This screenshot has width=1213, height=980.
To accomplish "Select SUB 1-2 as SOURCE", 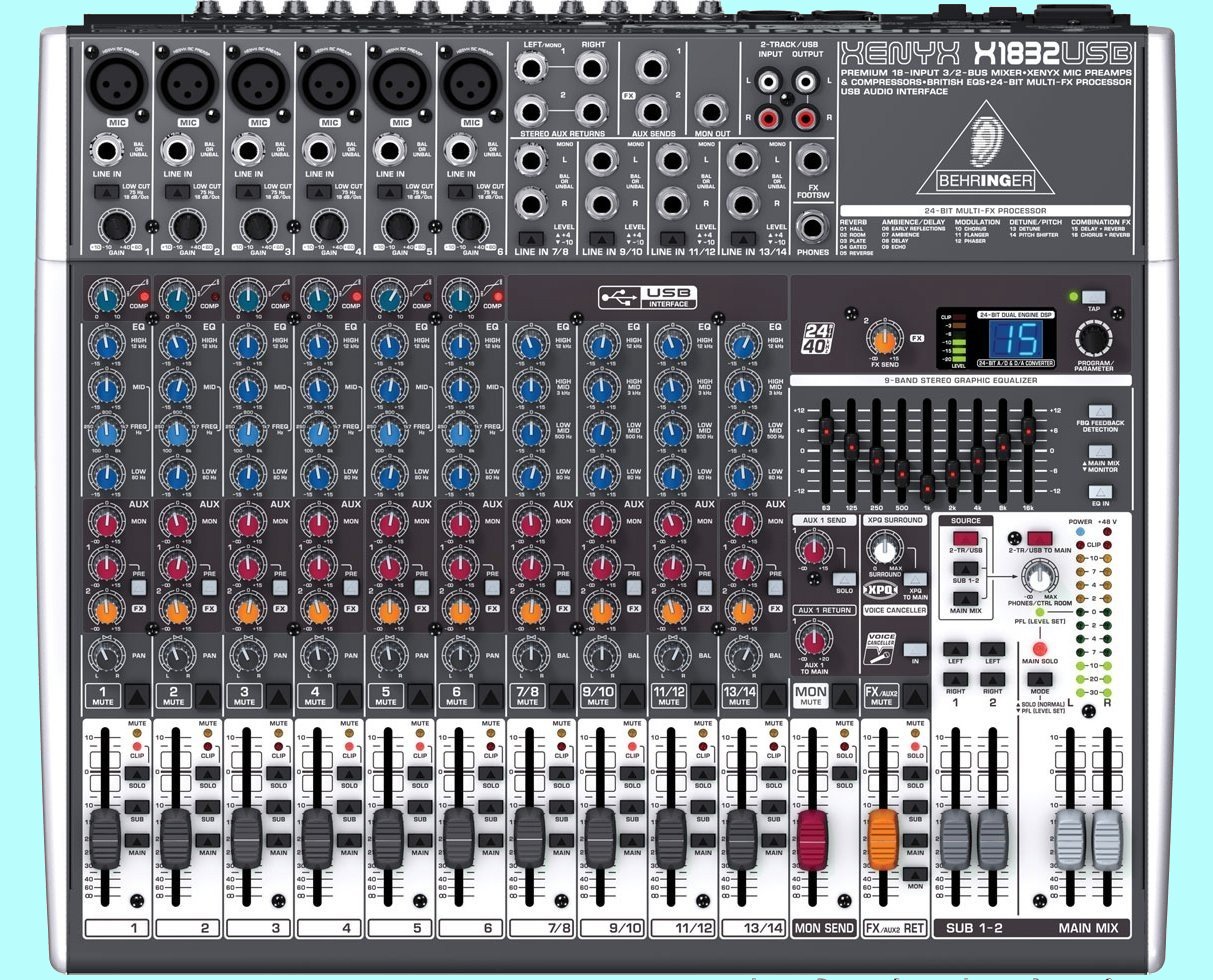I will click(x=964, y=569).
